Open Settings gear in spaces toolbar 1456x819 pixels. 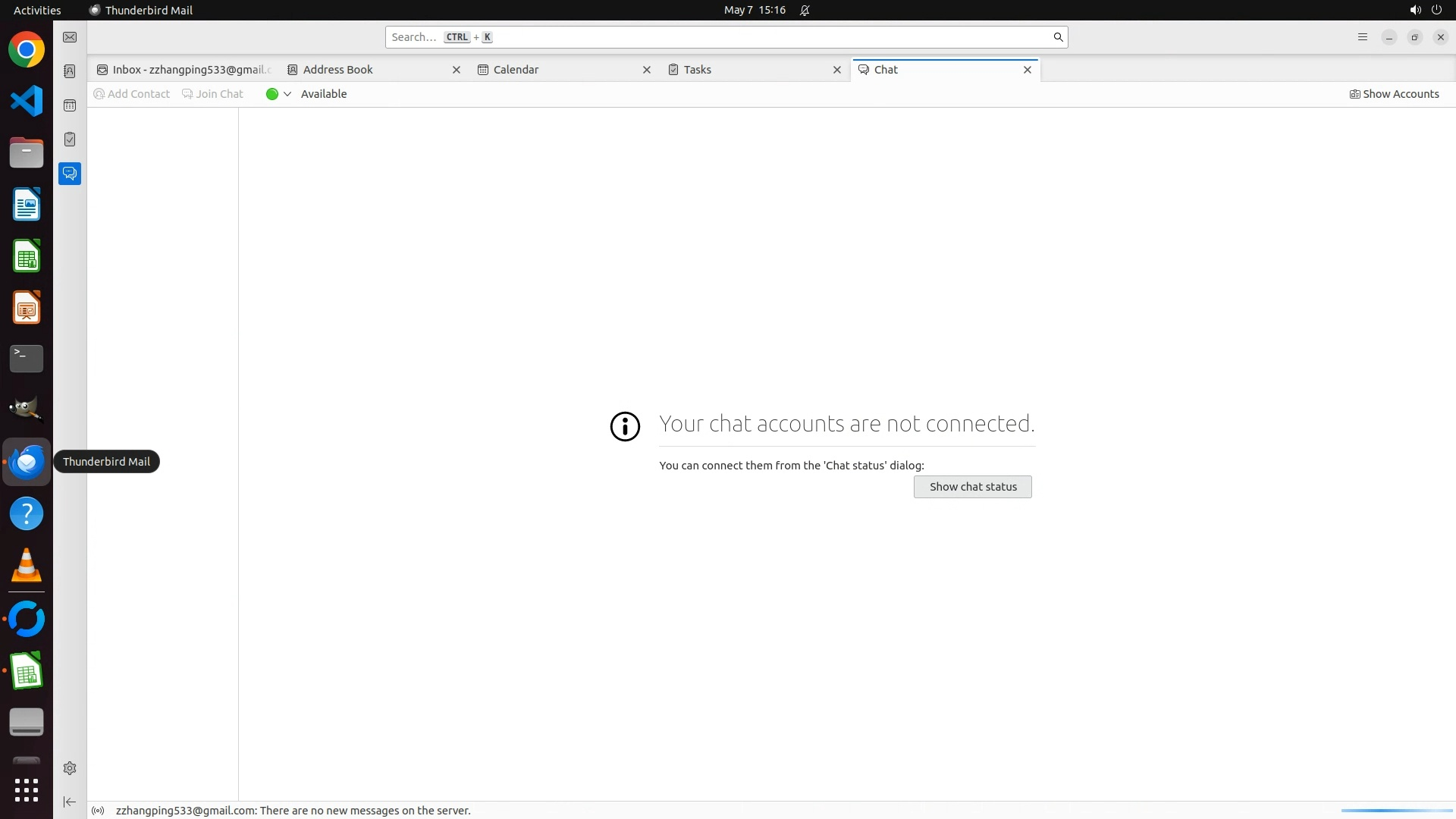tap(70, 768)
